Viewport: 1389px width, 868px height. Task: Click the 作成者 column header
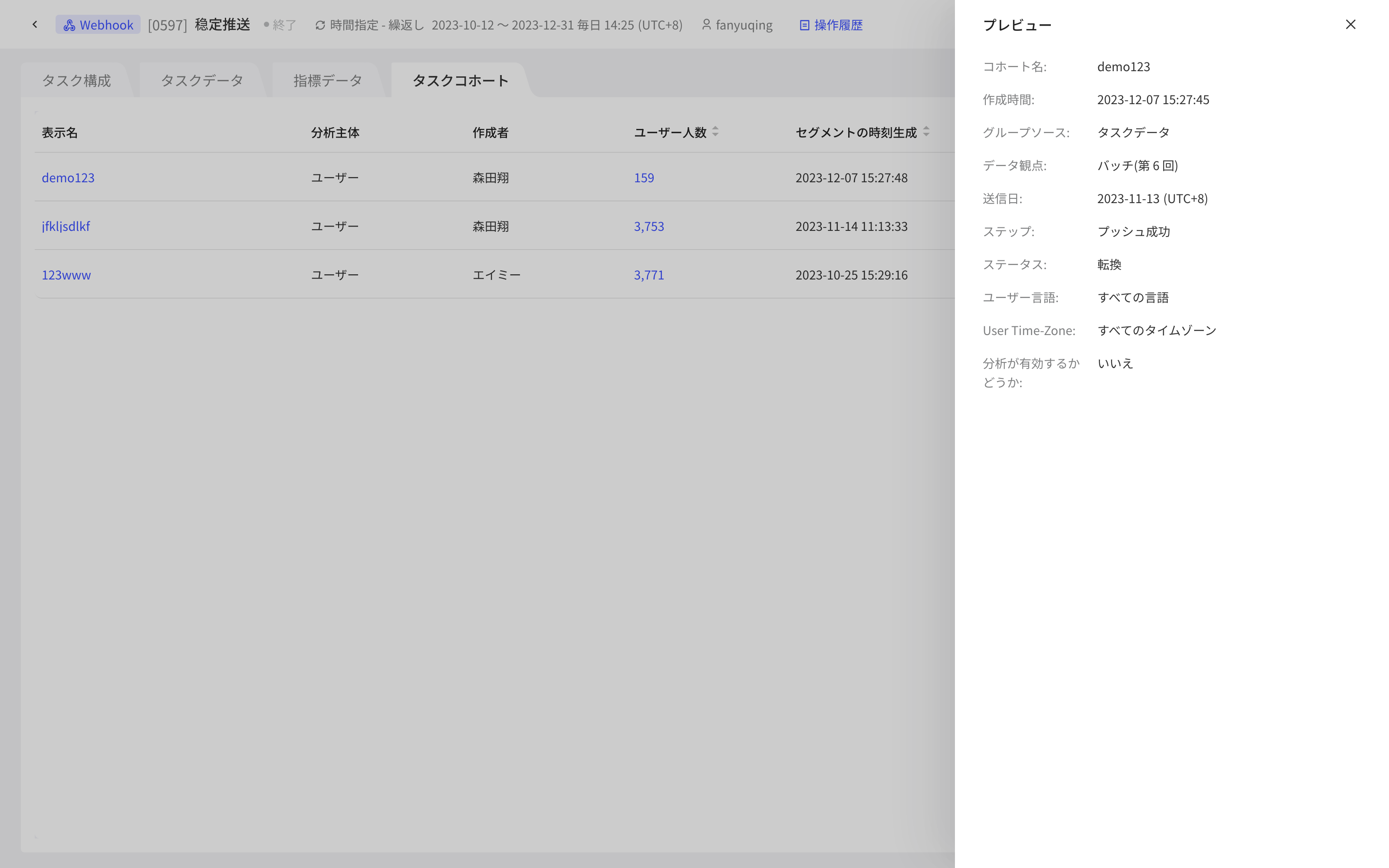491,133
